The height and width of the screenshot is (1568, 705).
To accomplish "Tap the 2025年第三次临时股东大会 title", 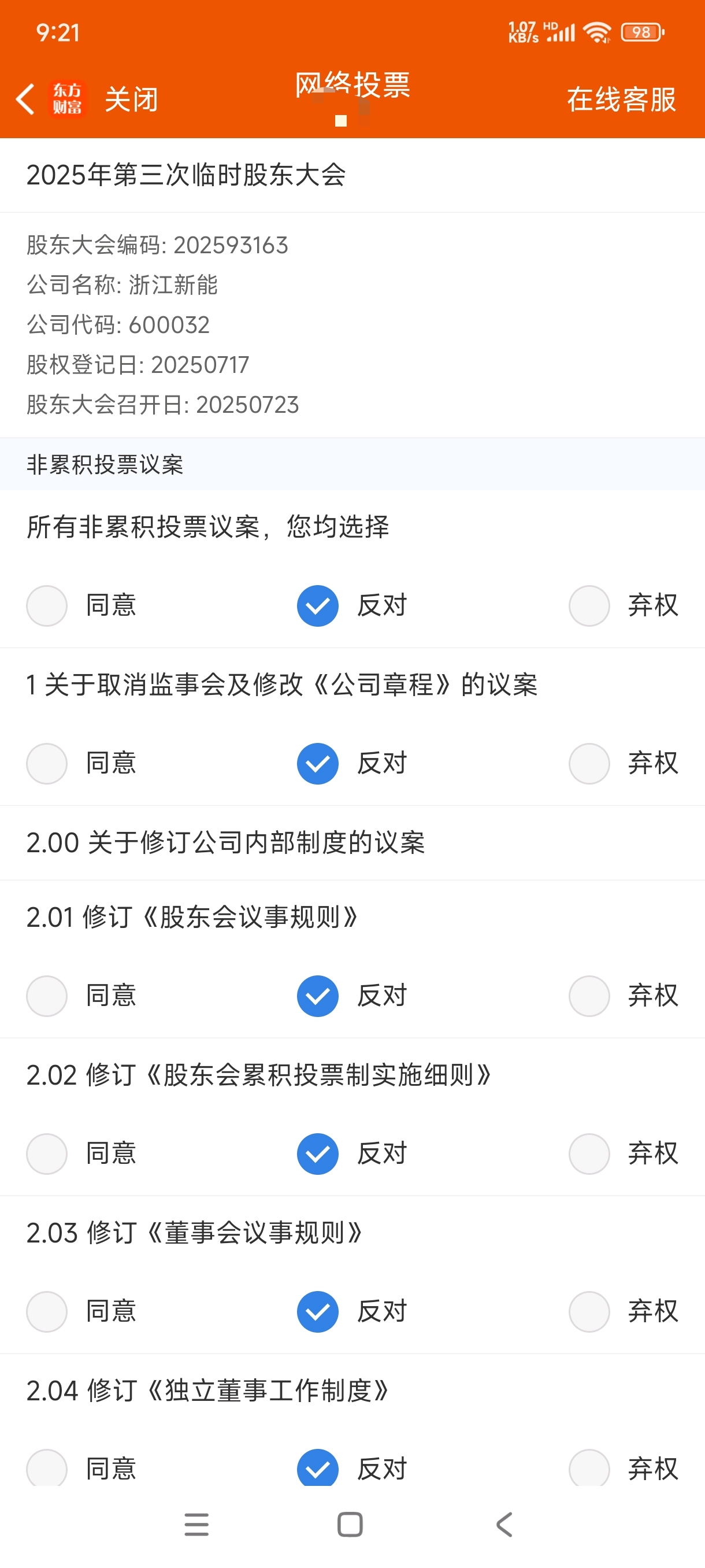I will point(186,175).
